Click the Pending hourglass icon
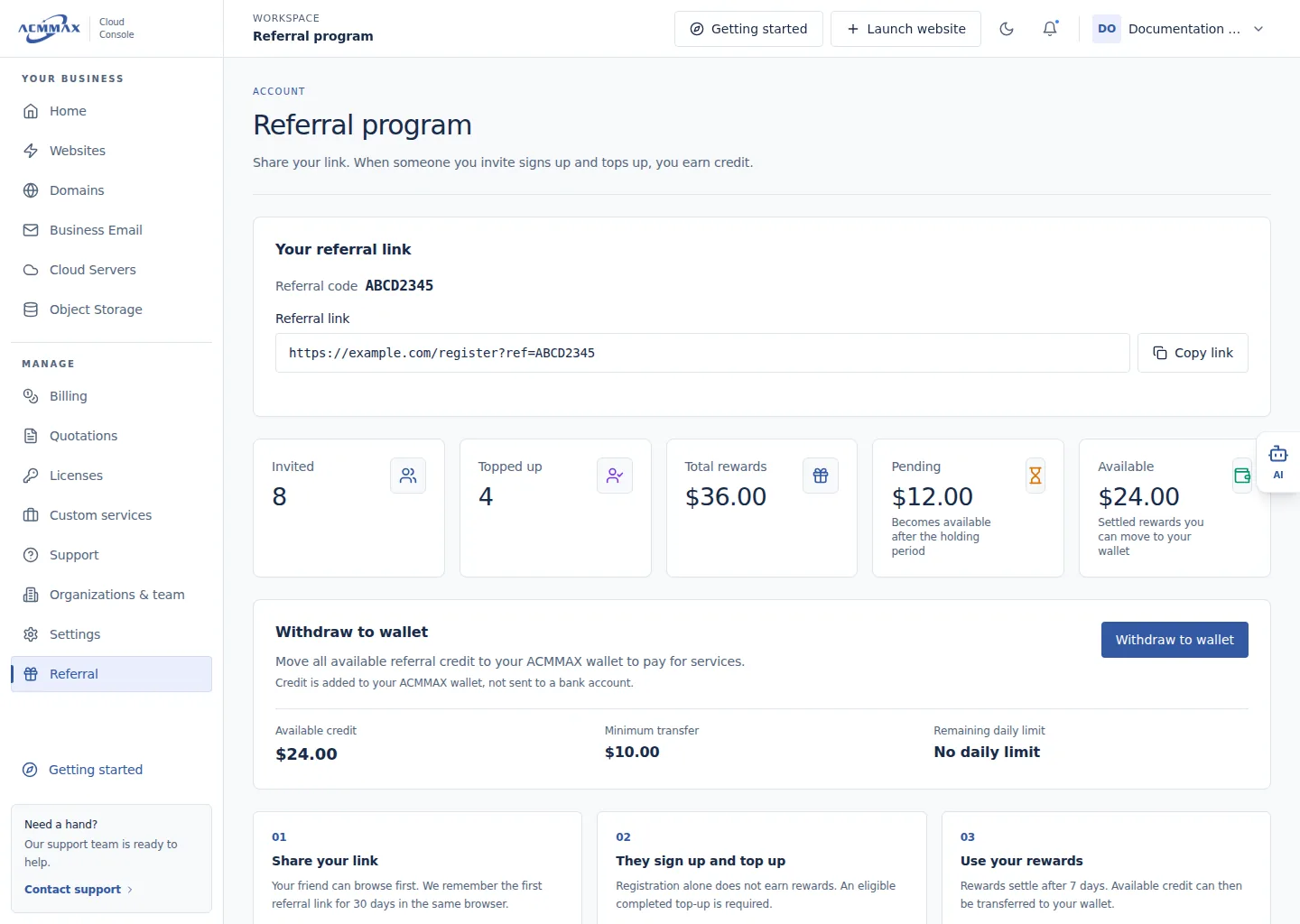This screenshot has height=924, width=1300. click(1035, 476)
